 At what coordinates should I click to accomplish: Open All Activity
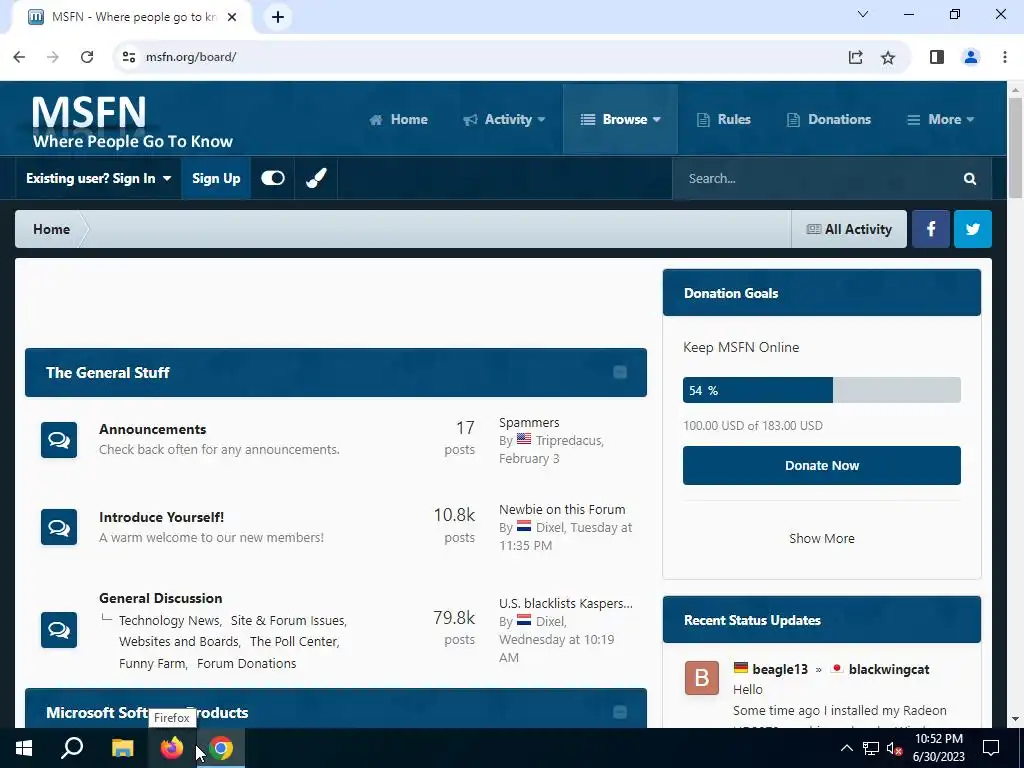(x=849, y=229)
